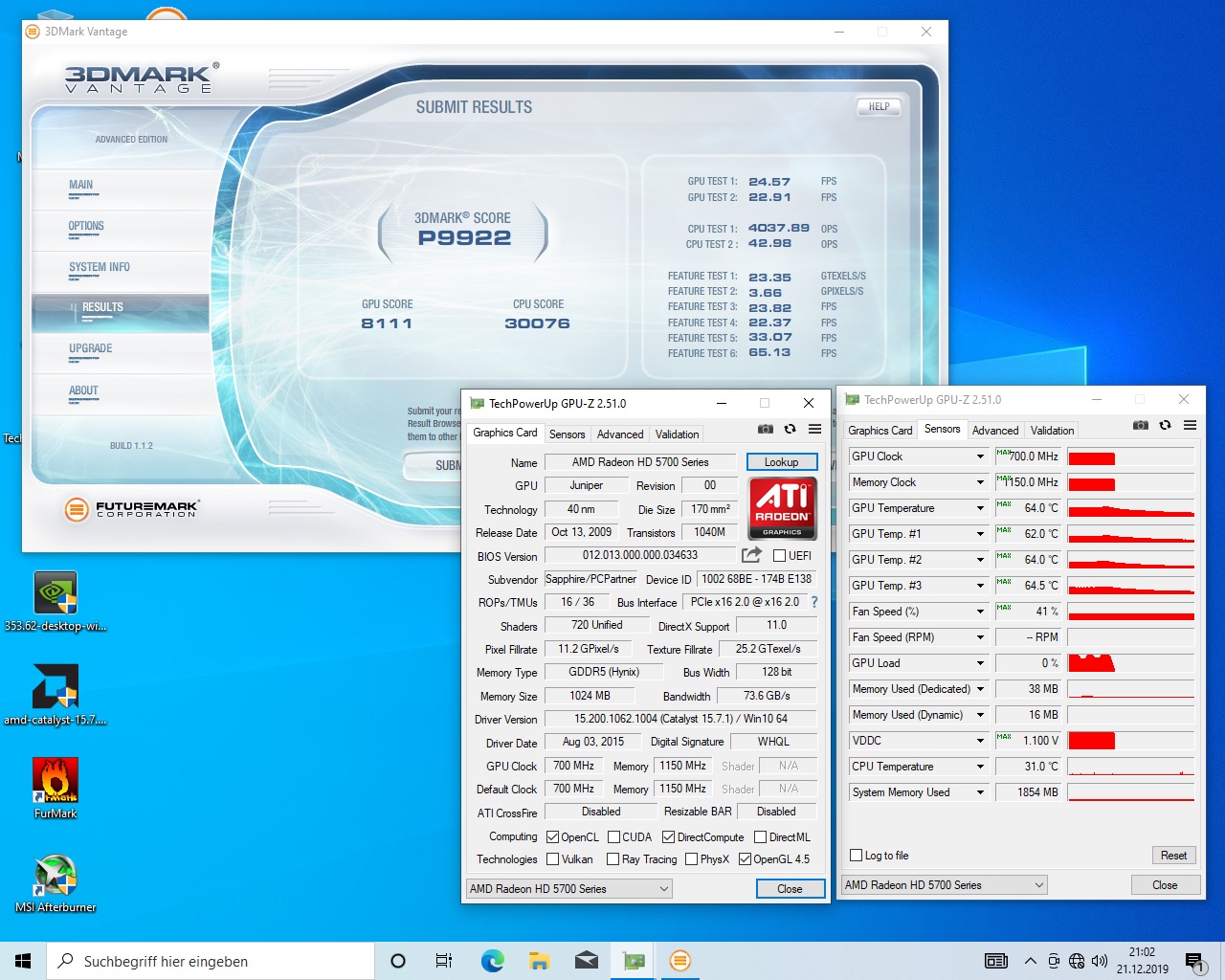Viewport: 1225px width, 980px height.
Task: Open the GPU Clock sensor dropdown
Action: (980, 457)
